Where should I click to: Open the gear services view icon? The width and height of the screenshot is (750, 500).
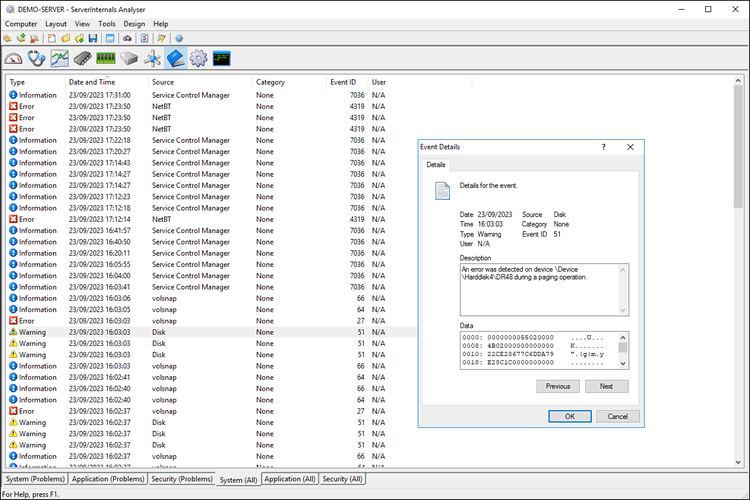click(199, 59)
